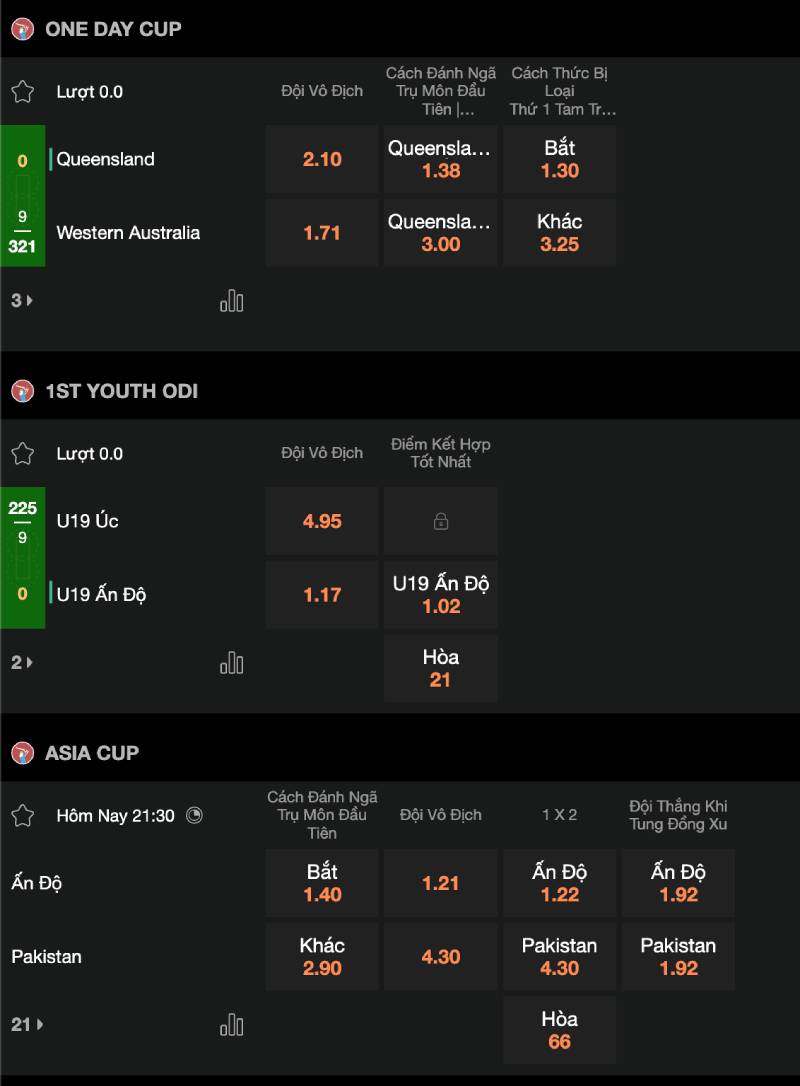The image size is (800, 1086).
Task: Expand 21 more markets for Asia Cup match
Action: (x=27, y=1024)
